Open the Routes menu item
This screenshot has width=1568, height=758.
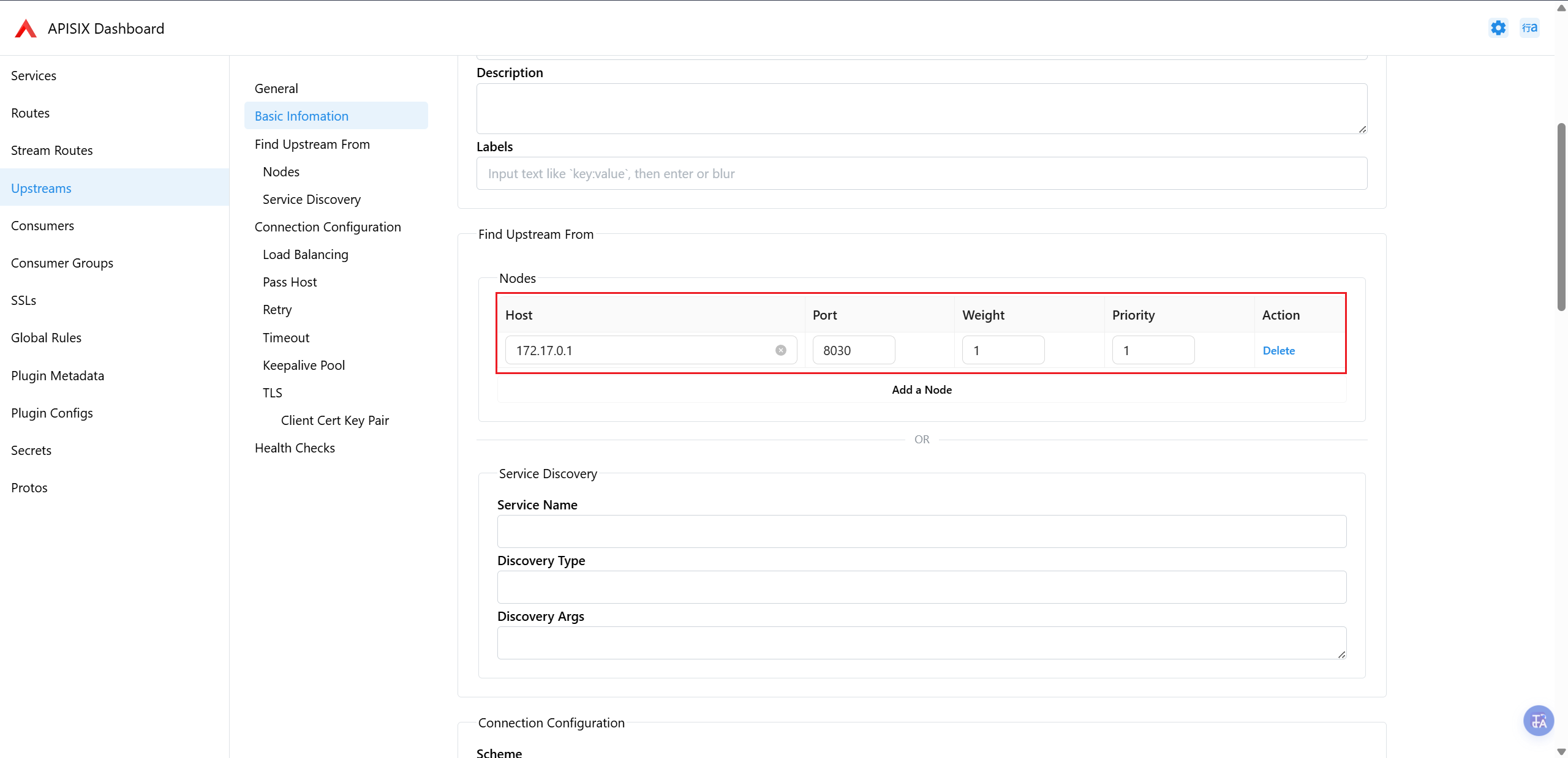click(30, 113)
